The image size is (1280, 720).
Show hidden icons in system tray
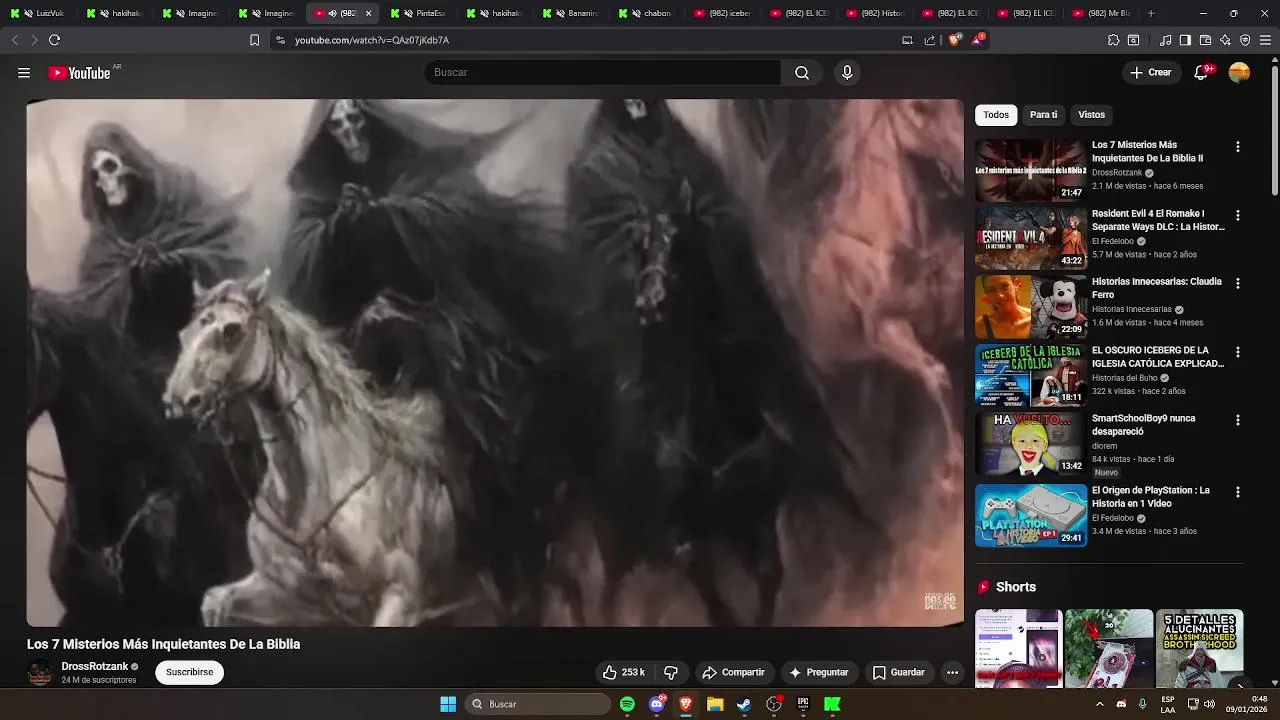pos(1099,704)
